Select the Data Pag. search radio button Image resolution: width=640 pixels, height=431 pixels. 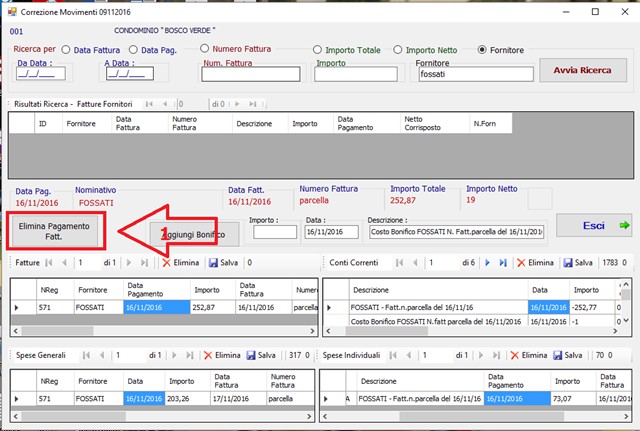[133, 50]
